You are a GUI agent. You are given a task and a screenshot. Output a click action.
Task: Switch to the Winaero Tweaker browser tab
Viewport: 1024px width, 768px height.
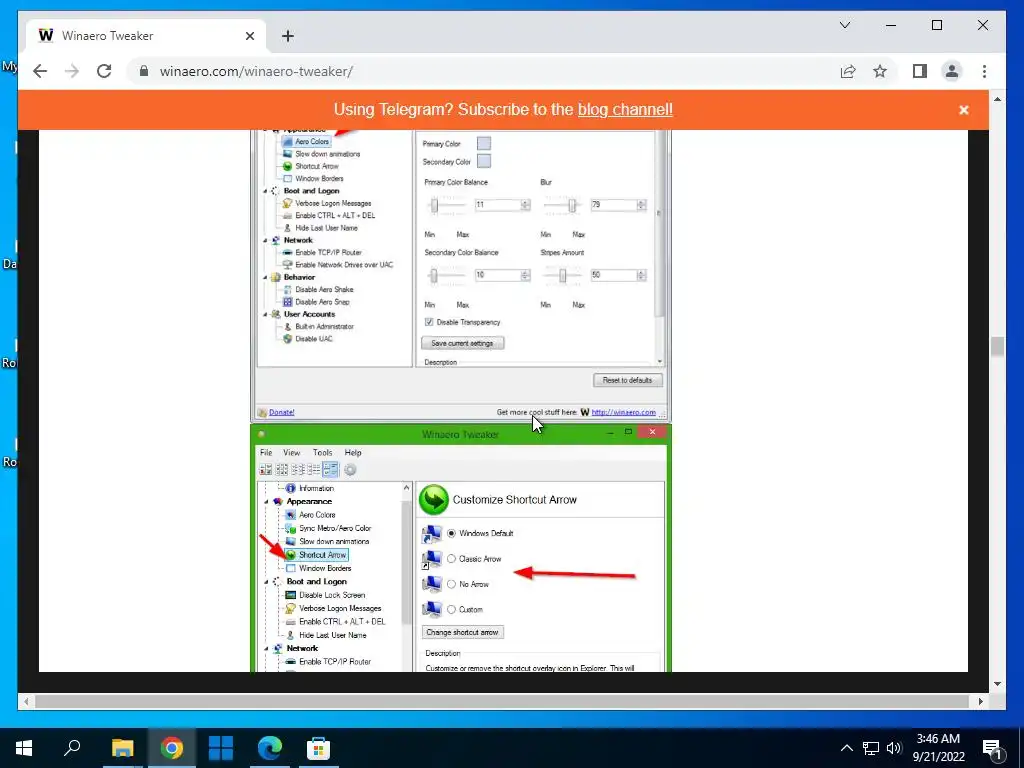[x=145, y=36]
